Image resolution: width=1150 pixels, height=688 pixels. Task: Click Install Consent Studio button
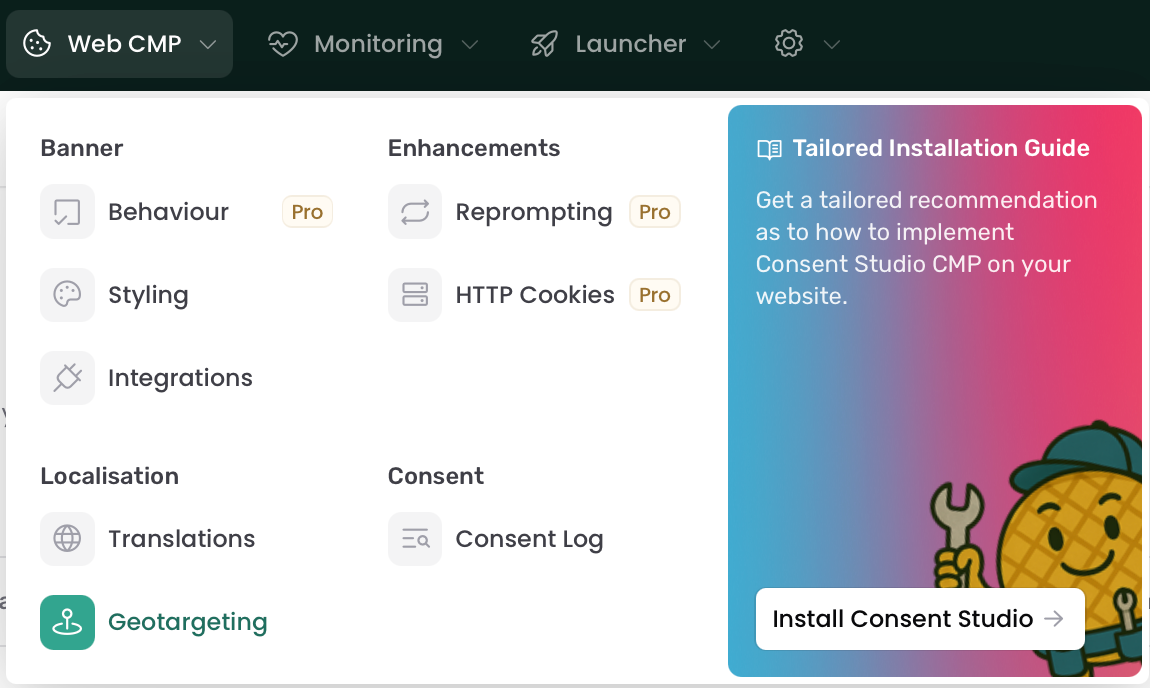pyautogui.click(x=920, y=619)
